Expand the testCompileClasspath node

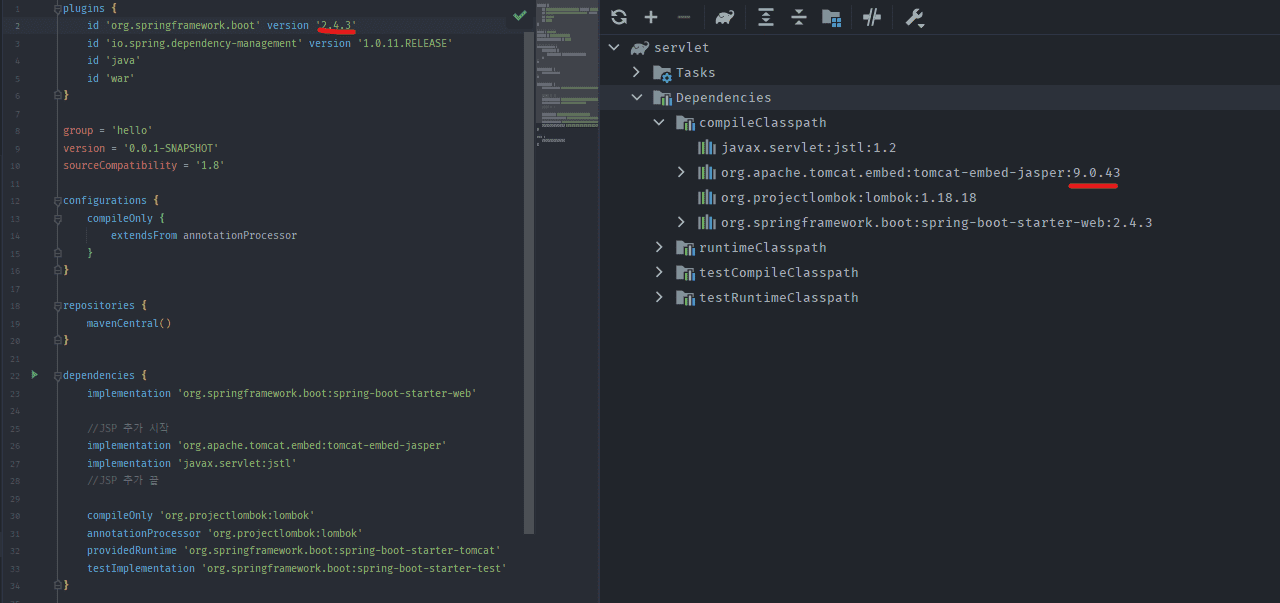[x=659, y=273]
